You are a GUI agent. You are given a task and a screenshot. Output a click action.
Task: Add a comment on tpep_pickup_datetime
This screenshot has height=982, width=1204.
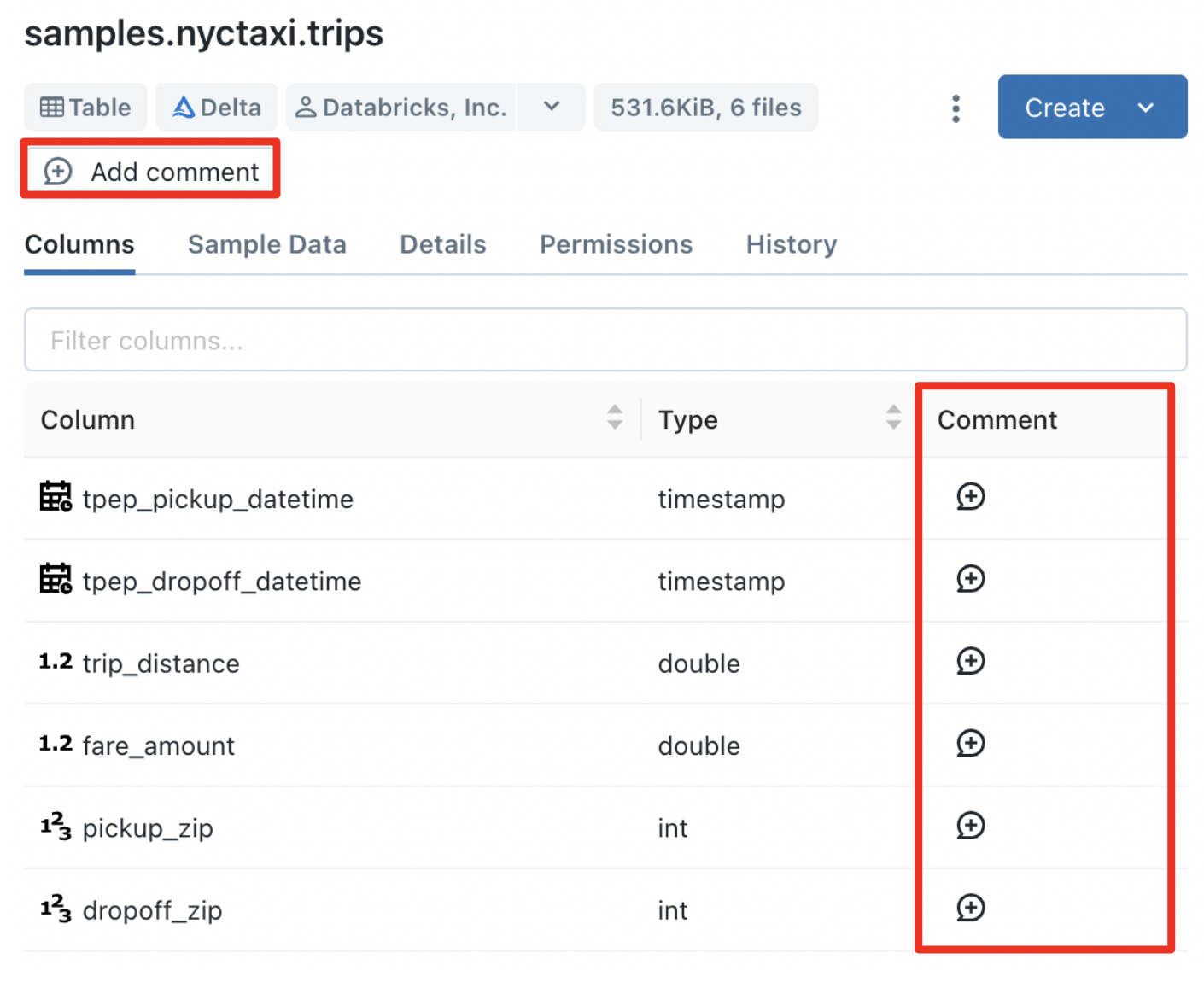[971, 498]
